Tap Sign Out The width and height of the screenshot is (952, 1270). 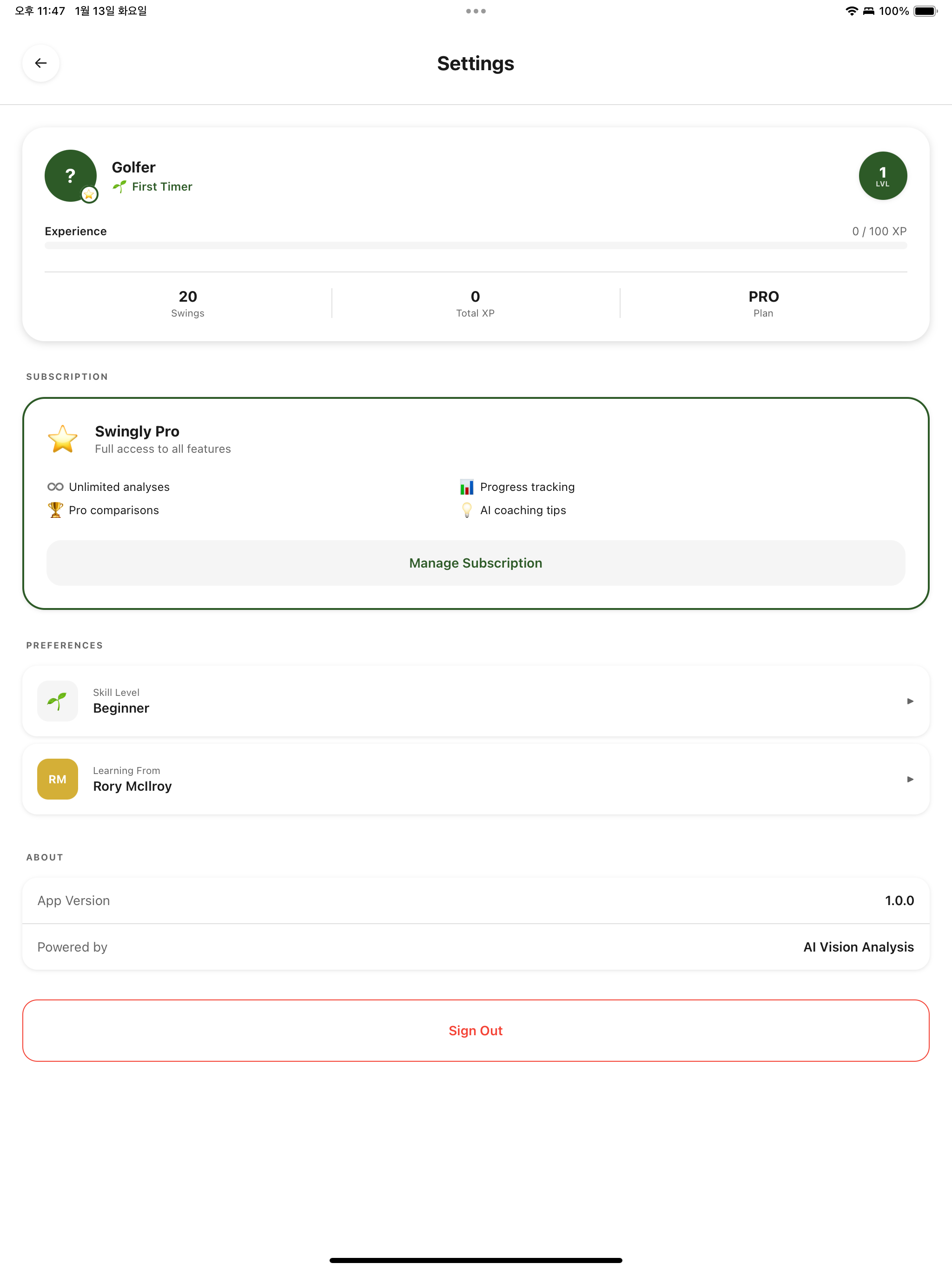476,1031
